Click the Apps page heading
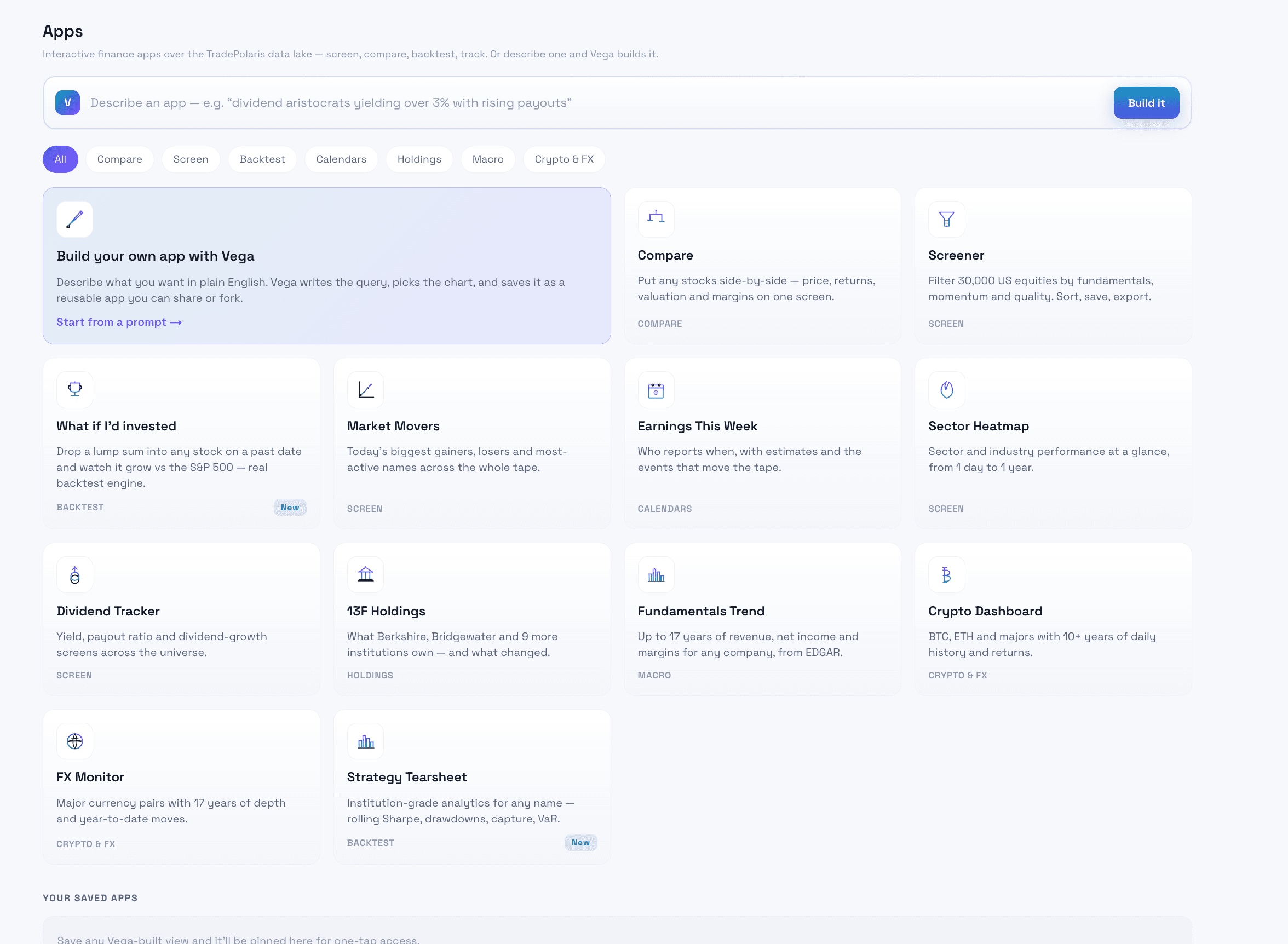1288x944 pixels. coord(63,31)
